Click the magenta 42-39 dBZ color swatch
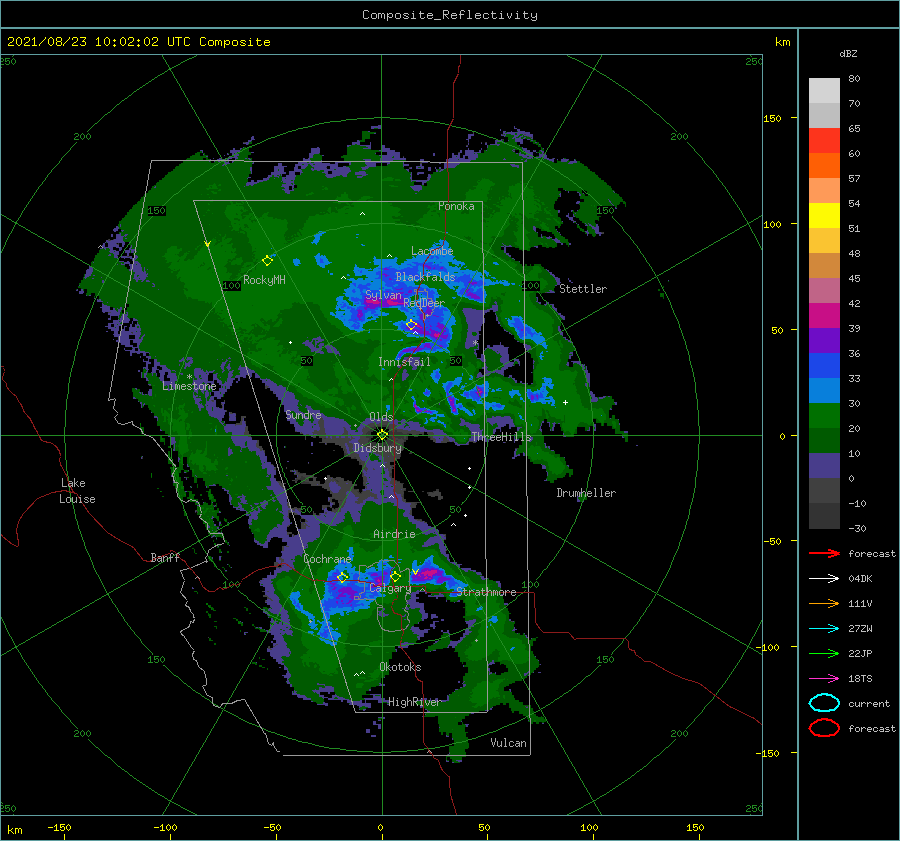900x841 pixels. (x=824, y=316)
